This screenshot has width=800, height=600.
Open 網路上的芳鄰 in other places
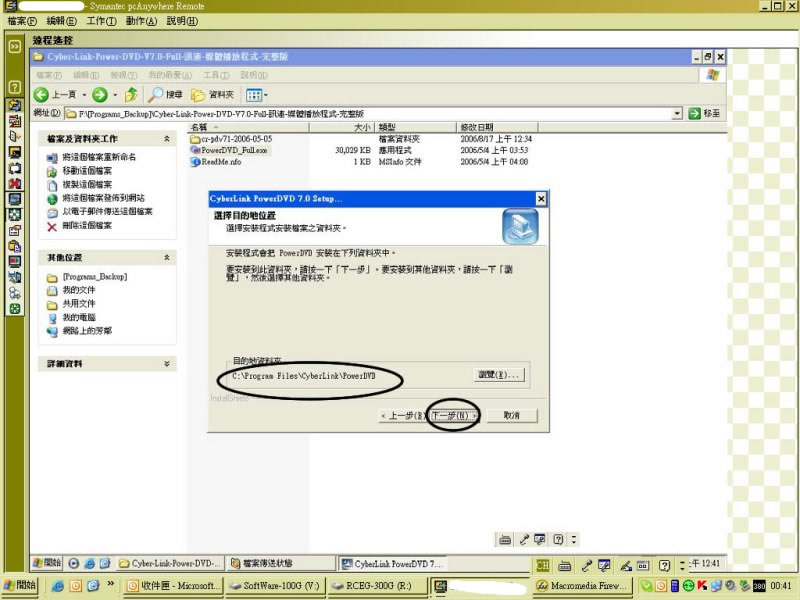(87, 331)
